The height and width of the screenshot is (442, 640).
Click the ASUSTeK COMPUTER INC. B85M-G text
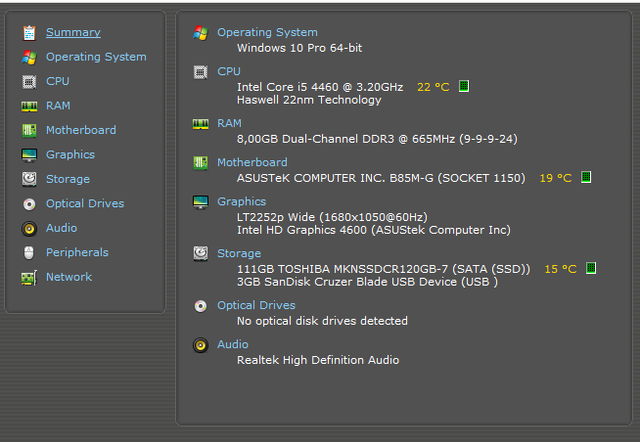[381, 178]
